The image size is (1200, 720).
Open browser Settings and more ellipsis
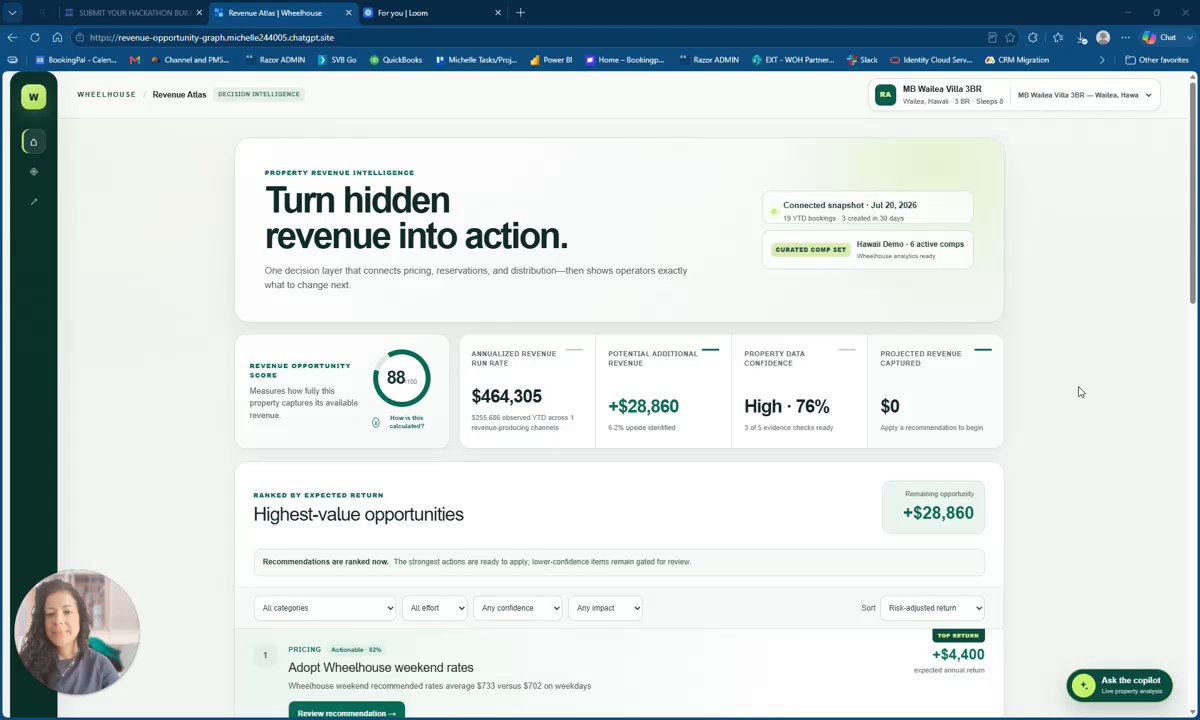(1126, 38)
